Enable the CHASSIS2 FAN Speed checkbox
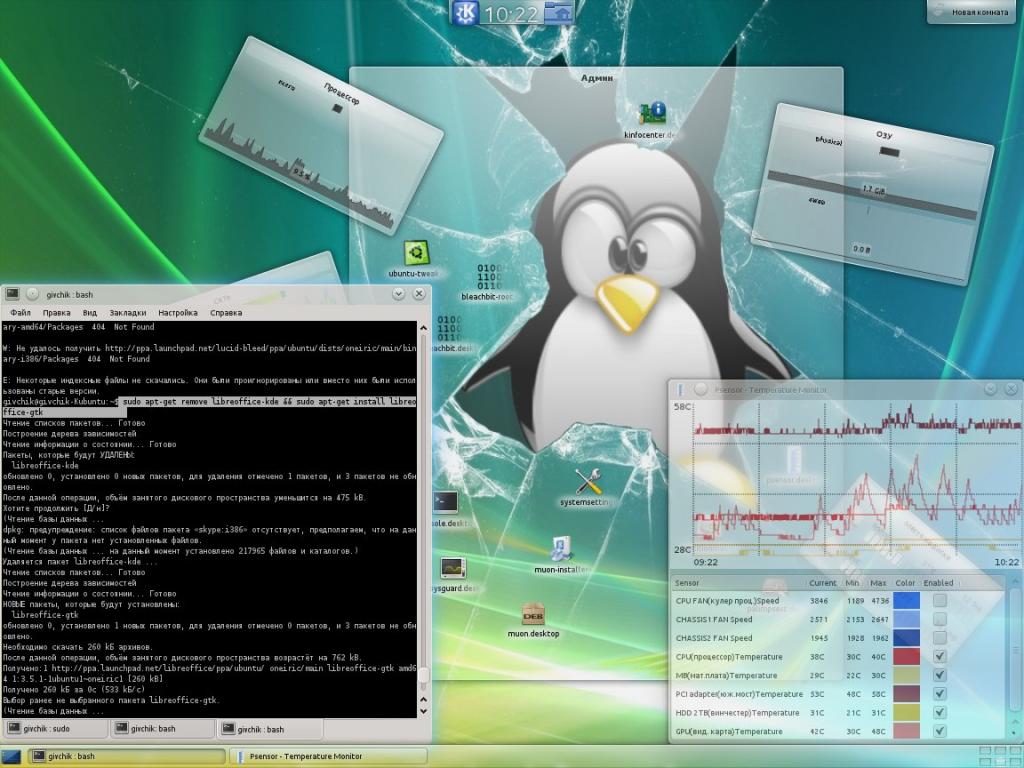Image resolution: width=1024 pixels, height=768 pixels. [x=939, y=638]
